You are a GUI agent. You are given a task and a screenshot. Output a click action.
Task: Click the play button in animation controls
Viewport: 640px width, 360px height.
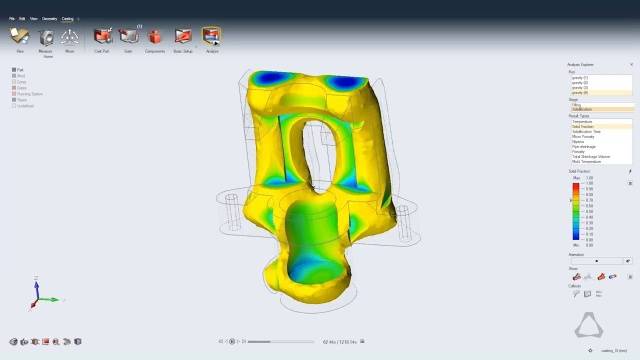tap(232, 342)
